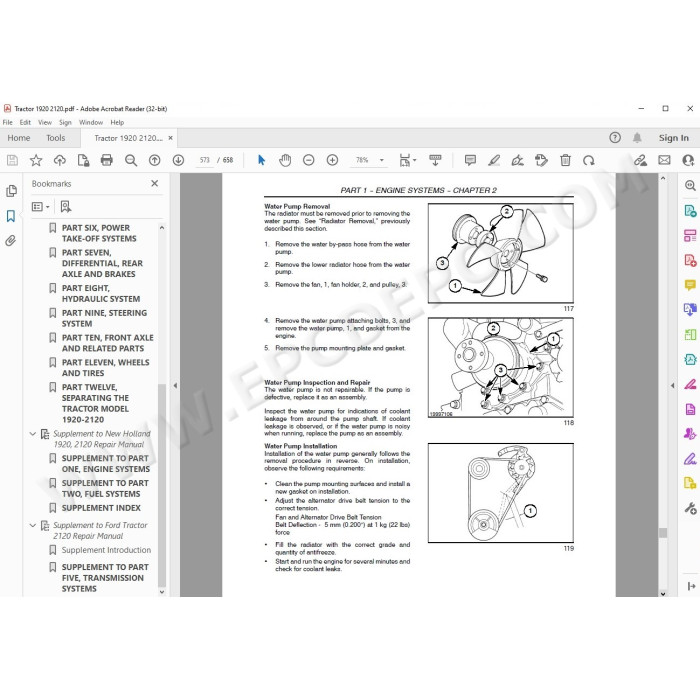Viewport: 700px width, 700px height.
Task: Click share link with others icon
Action: click(x=641, y=160)
